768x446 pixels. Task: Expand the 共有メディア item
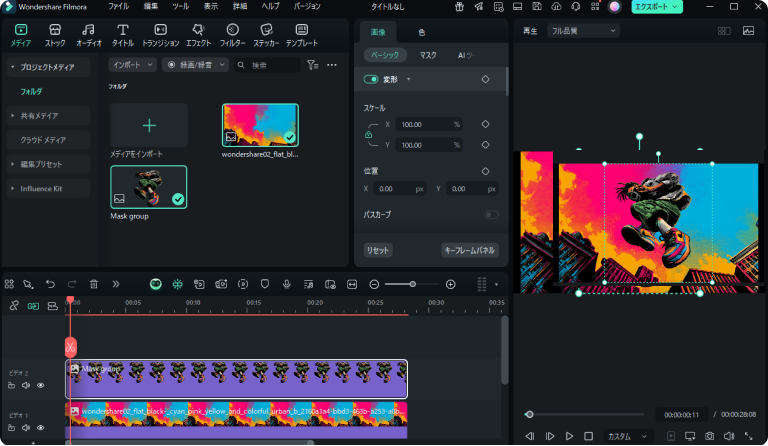point(13,116)
